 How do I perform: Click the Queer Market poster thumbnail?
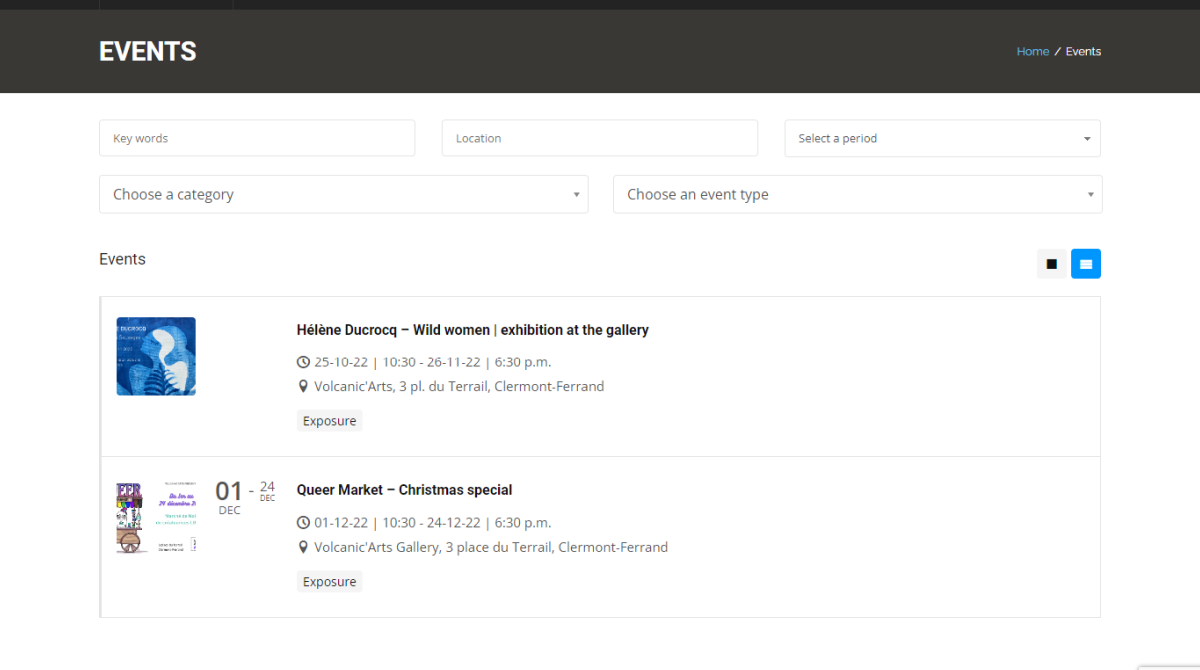[156, 517]
